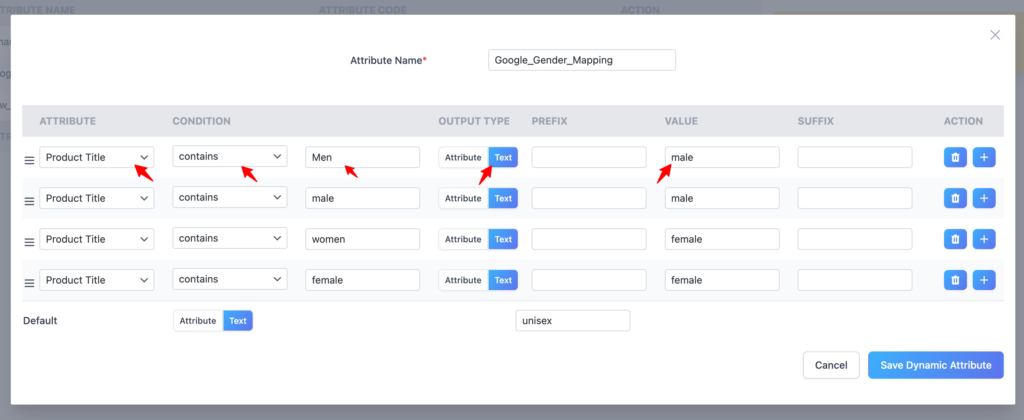Viewport: 1024px width, 420px height.
Task: Open the Product Title dropdown in first row
Action: click(x=97, y=157)
